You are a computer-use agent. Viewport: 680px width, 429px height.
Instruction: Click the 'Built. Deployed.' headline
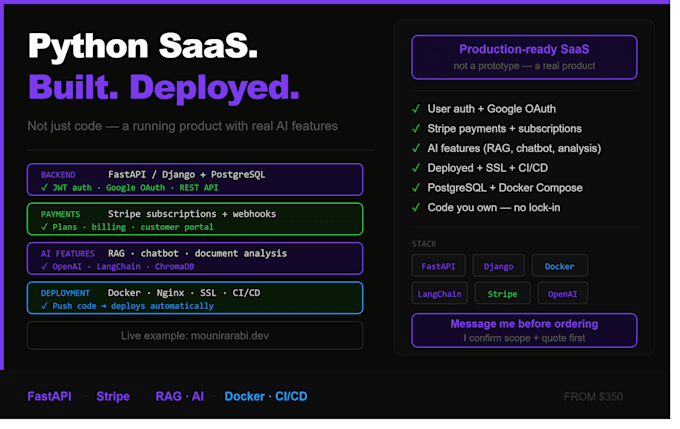(164, 88)
